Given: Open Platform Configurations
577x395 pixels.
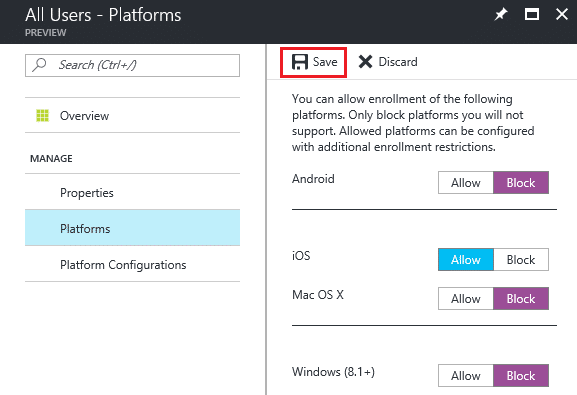Looking at the screenshot, I should [132, 265].
